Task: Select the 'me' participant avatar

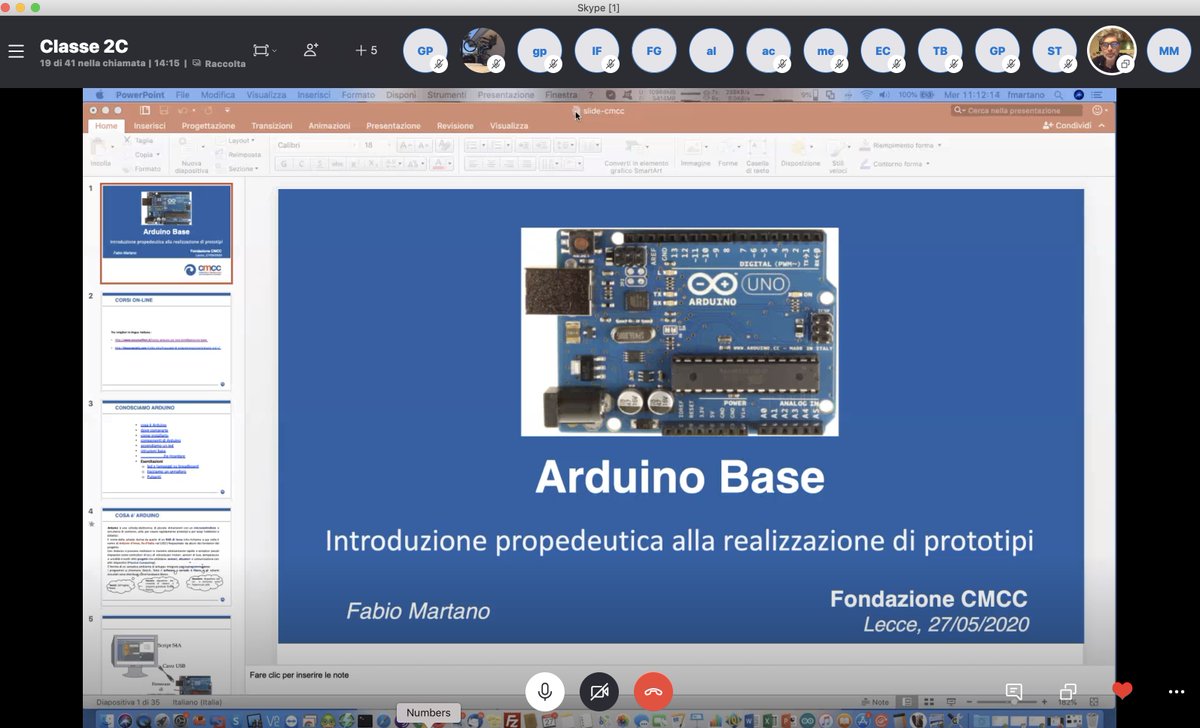Action: tap(826, 50)
